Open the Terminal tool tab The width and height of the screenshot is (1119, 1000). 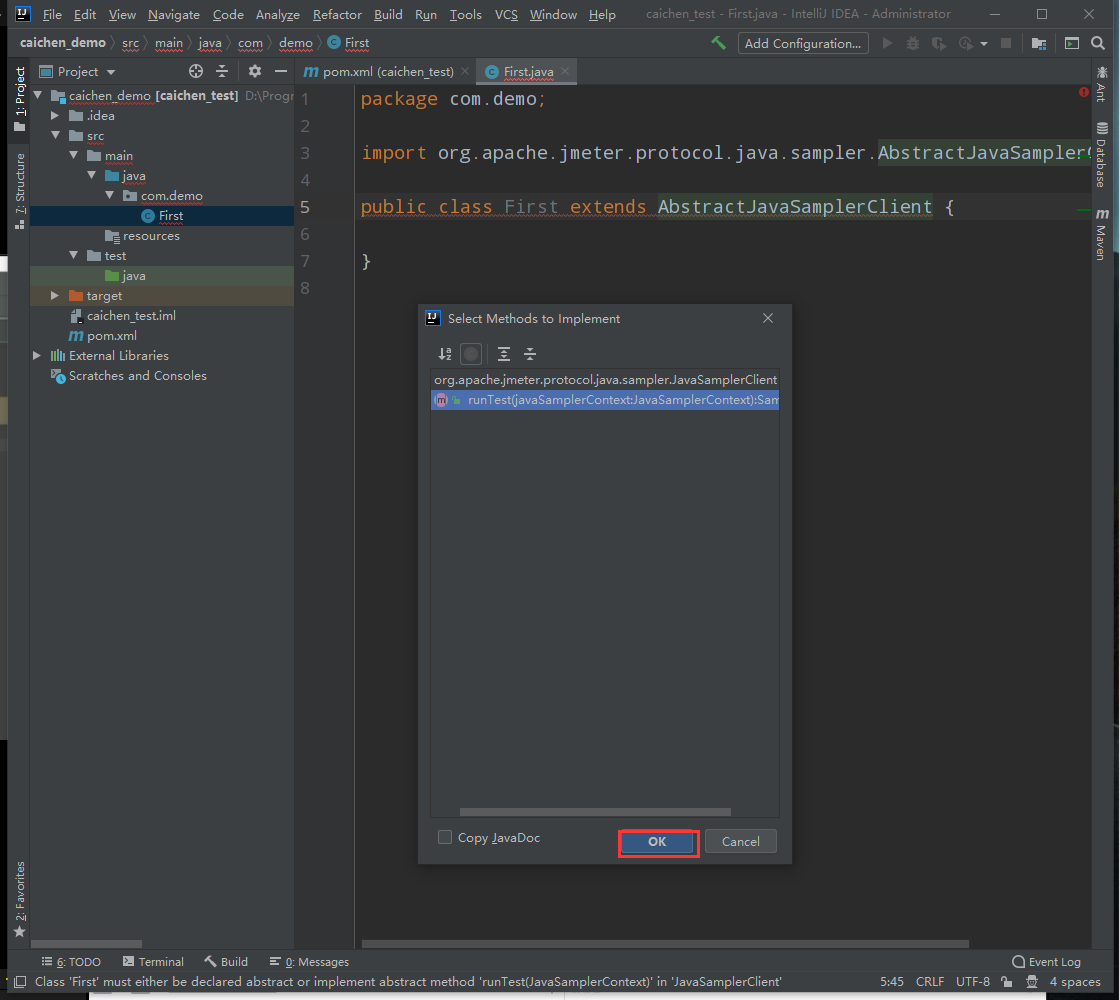(x=153, y=961)
